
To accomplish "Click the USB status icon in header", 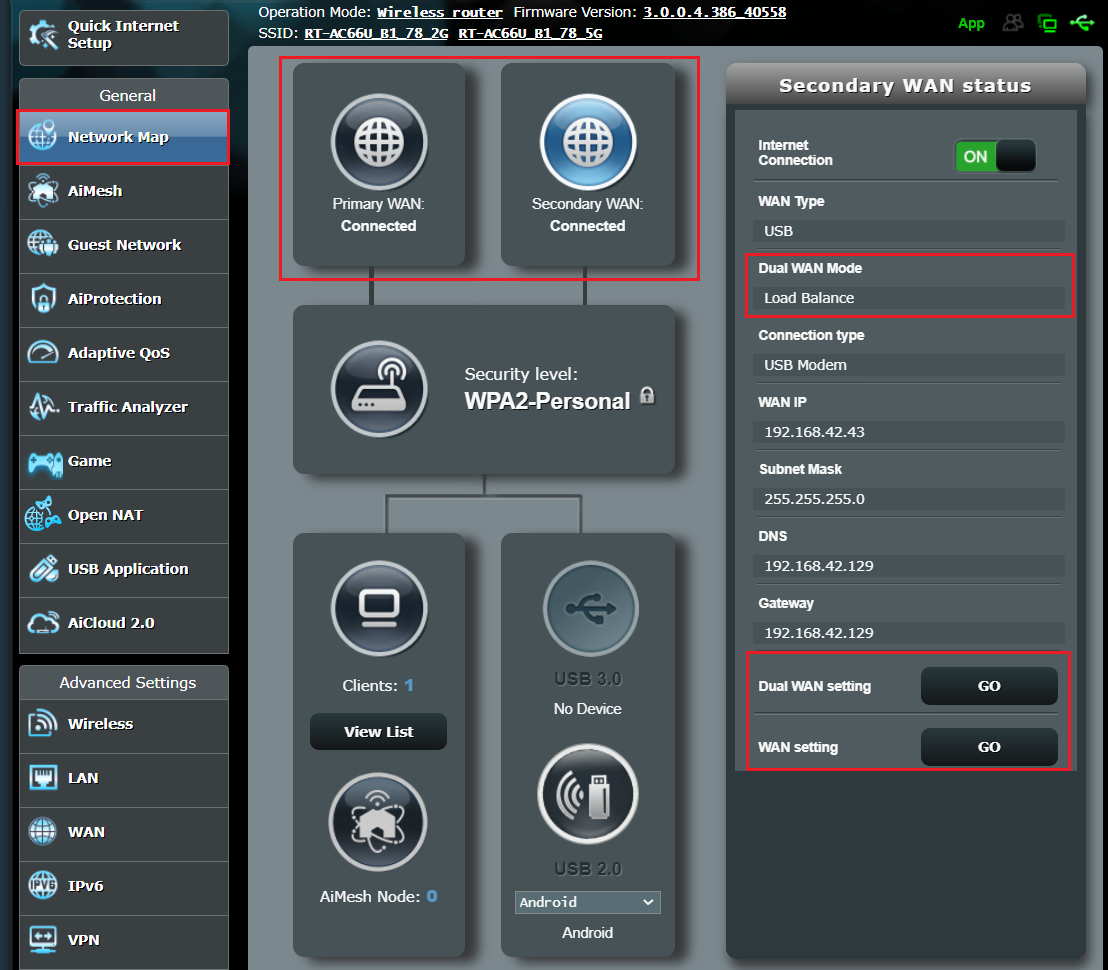I will tap(1082, 23).
